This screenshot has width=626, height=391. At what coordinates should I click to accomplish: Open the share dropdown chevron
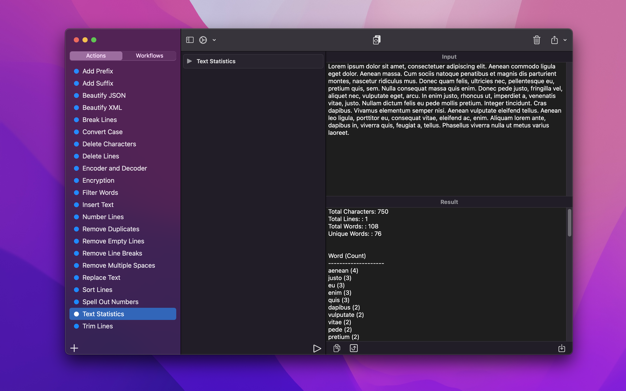pos(565,40)
